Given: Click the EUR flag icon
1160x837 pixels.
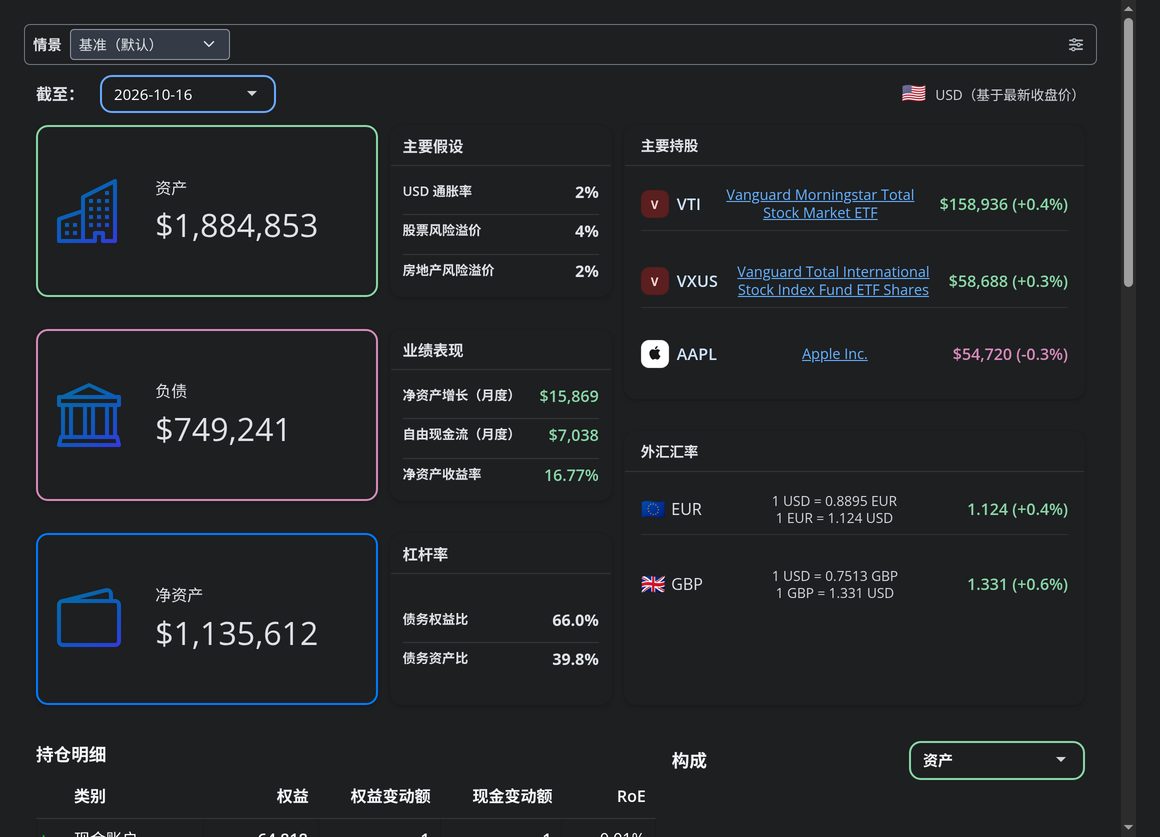Looking at the screenshot, I should pos(652,509).
